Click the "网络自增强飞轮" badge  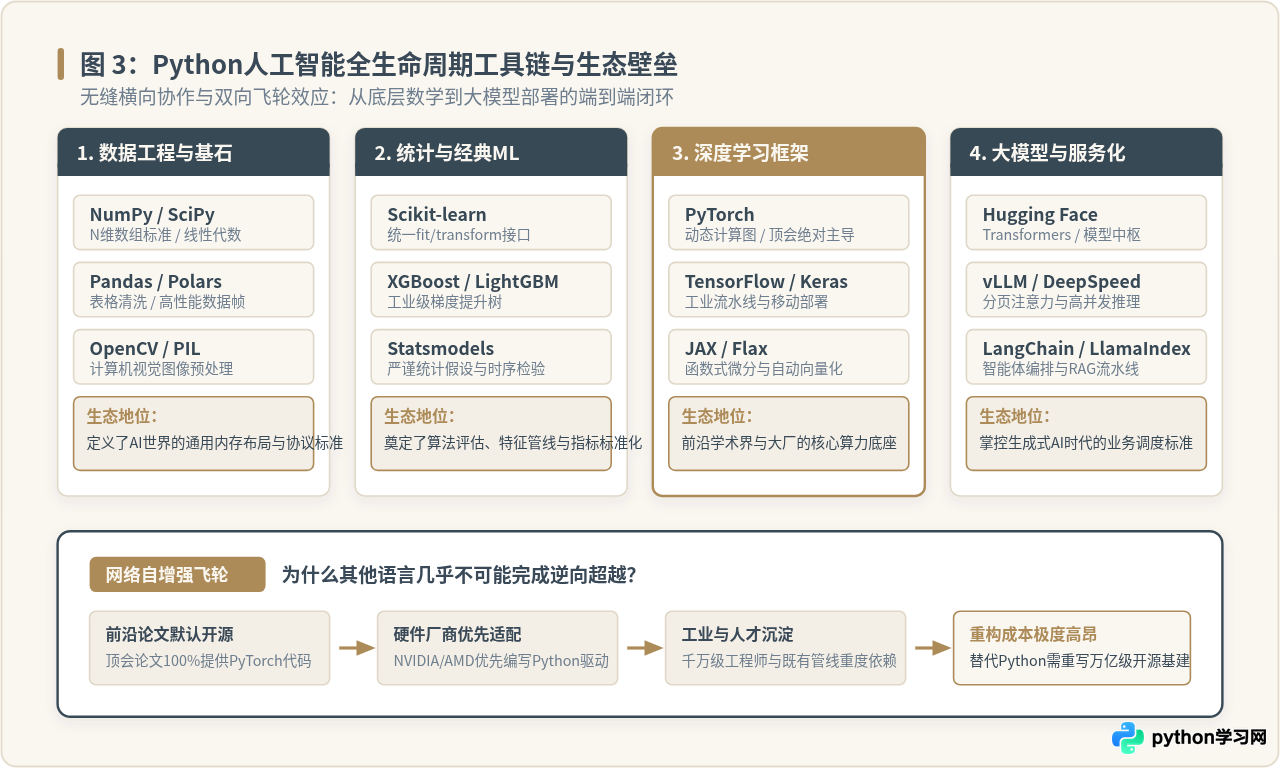177,574
